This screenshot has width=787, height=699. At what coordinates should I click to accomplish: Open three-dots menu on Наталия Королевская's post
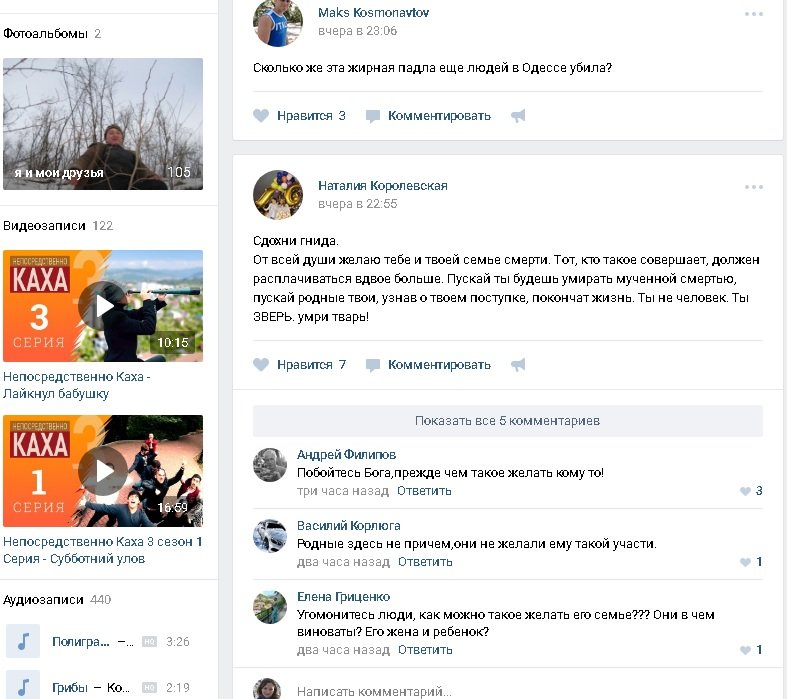click(x=754, y=187)
